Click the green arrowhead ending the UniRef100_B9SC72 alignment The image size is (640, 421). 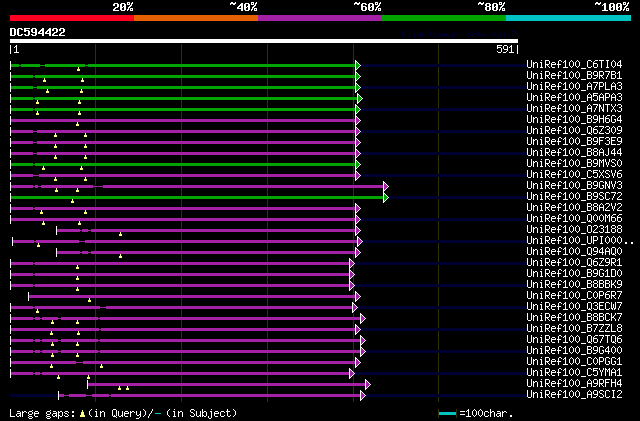pos(386,198)
